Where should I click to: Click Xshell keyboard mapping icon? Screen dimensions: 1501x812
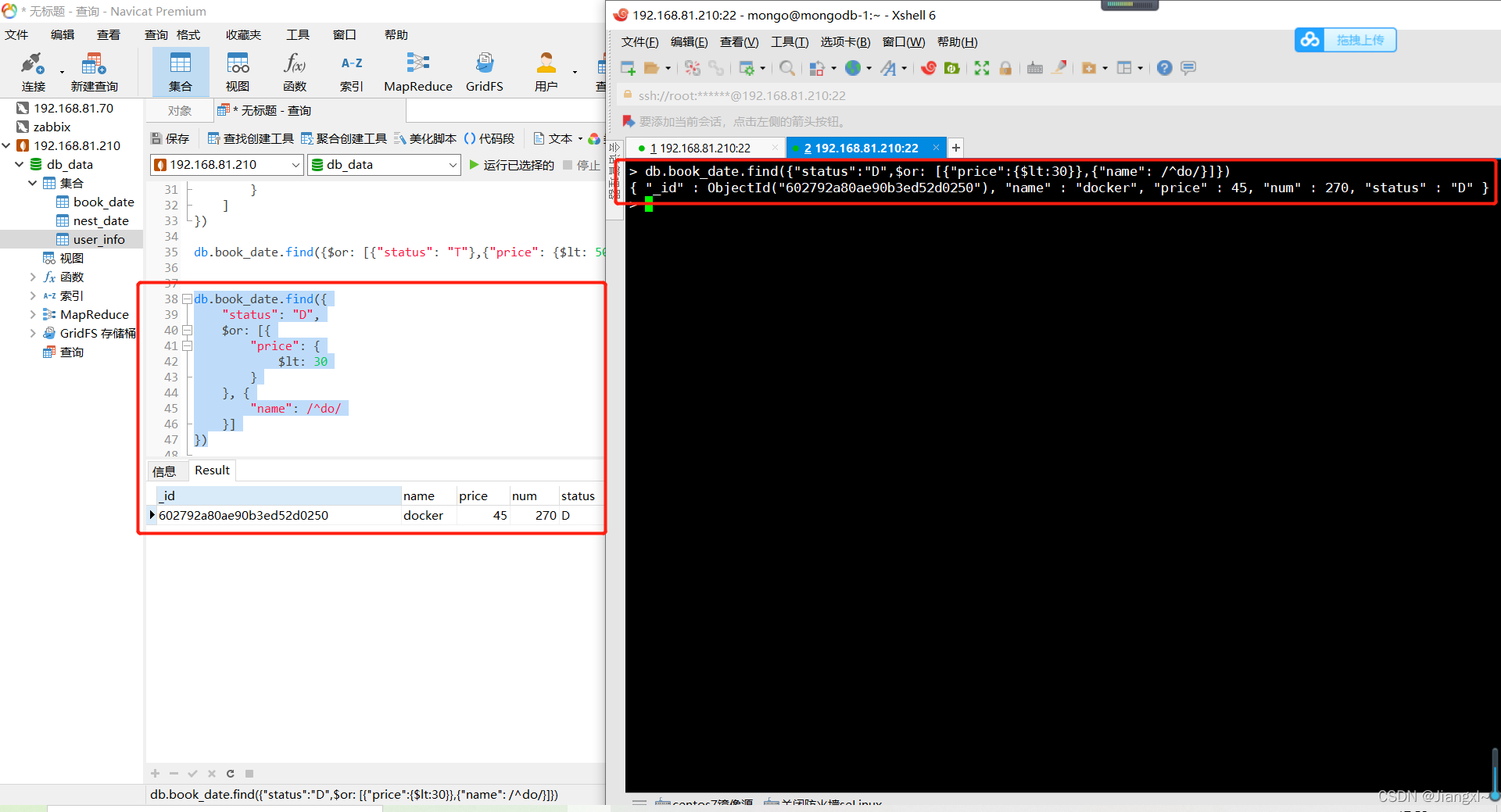(x=1035, y=68)
